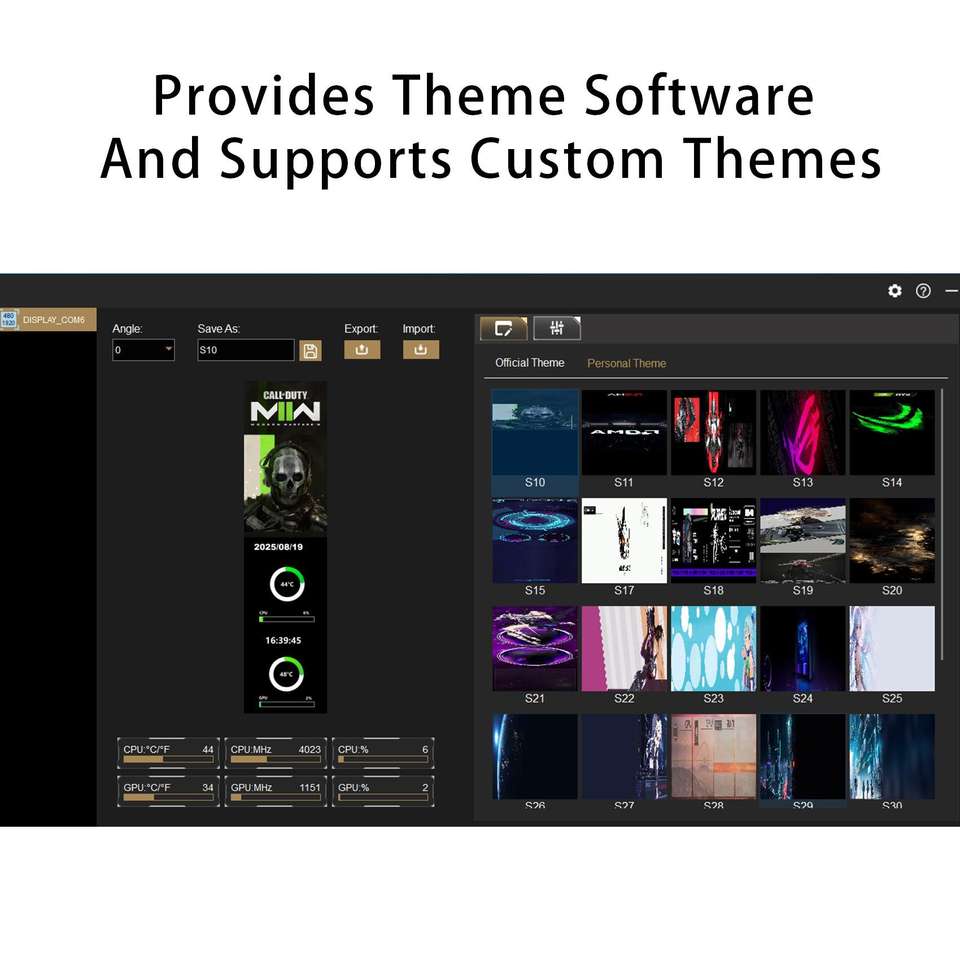Open the sliders adjustment icon tab
Image resolution: width=960 pixels, height=960 pixels.
pyautogui.click(x=557, y=328)
